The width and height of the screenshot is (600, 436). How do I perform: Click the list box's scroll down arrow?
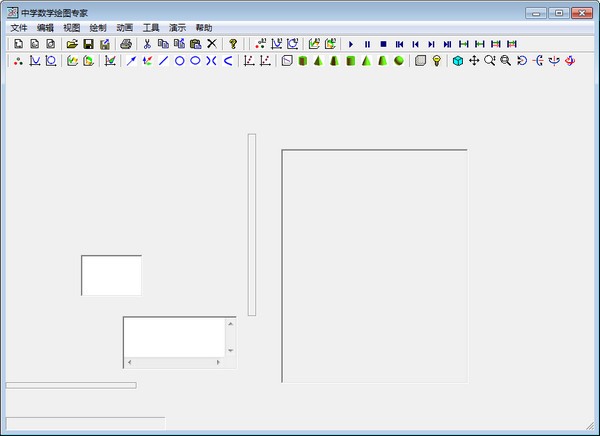coord(231,351)
